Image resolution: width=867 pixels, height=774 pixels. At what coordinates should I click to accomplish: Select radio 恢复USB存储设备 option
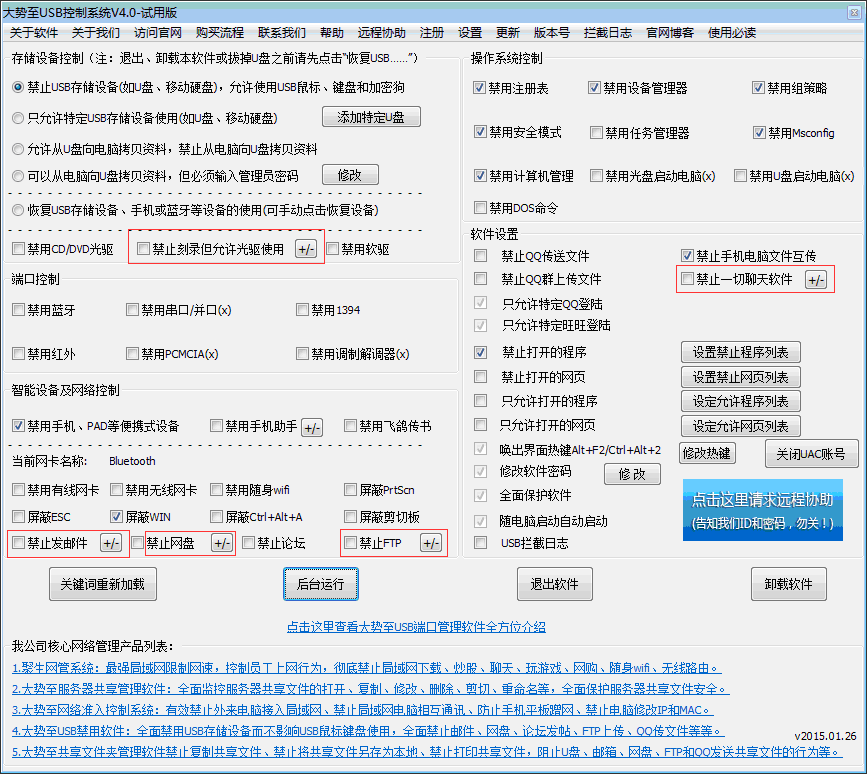[x=18, y=210]
